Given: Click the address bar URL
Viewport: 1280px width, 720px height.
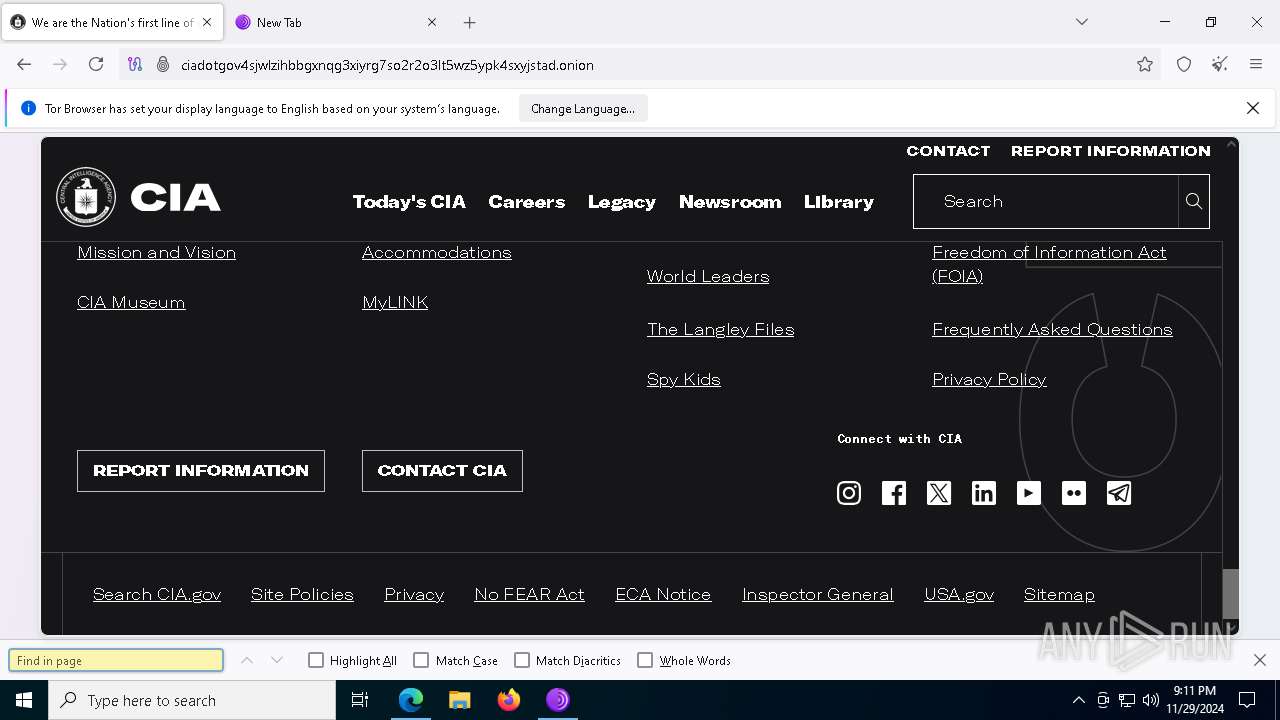Looking at the screenshot, I should 387,65.
